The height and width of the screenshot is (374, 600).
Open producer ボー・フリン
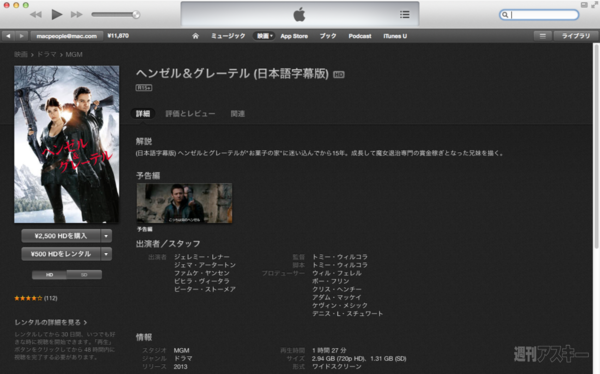pos(331,281)
